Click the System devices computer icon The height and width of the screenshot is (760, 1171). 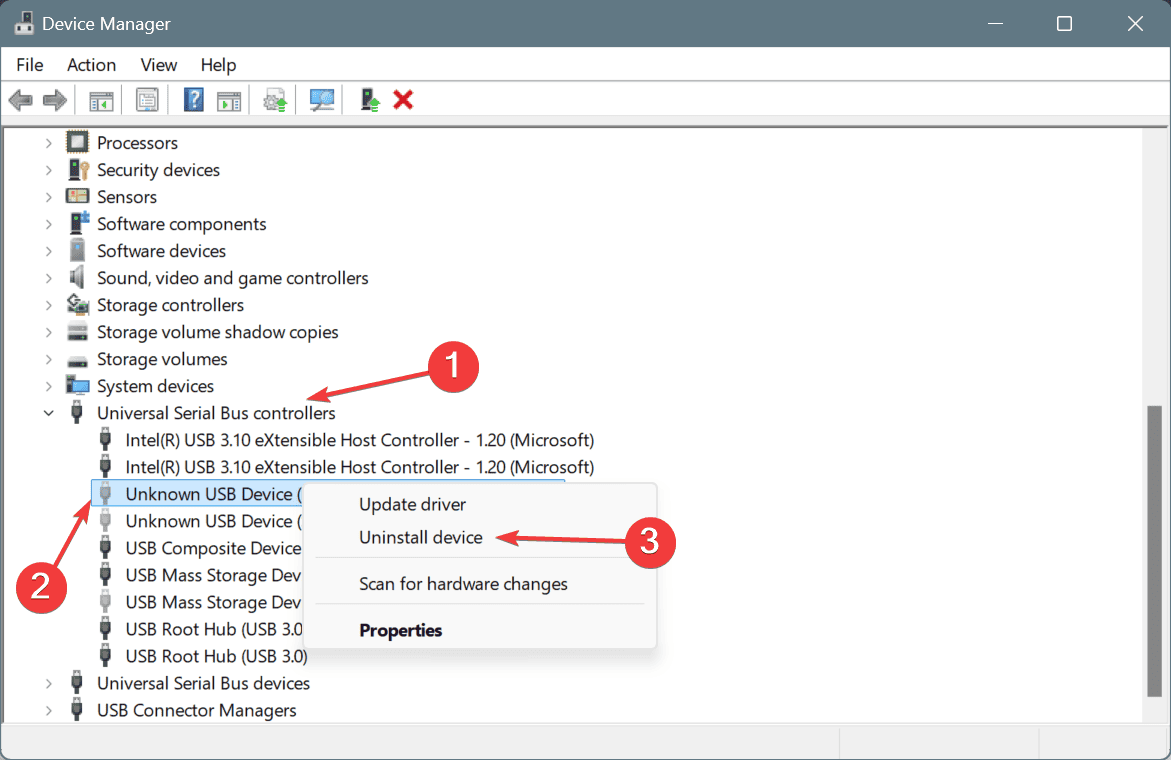click(x=77, y=385)
